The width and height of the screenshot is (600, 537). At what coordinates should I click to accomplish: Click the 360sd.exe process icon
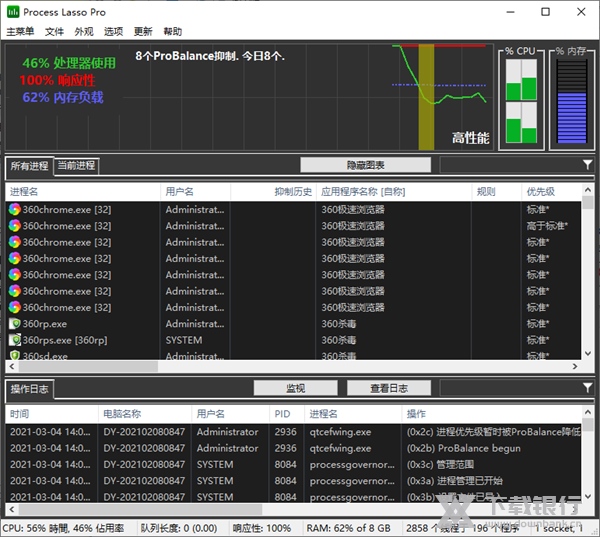click(15, 355)
